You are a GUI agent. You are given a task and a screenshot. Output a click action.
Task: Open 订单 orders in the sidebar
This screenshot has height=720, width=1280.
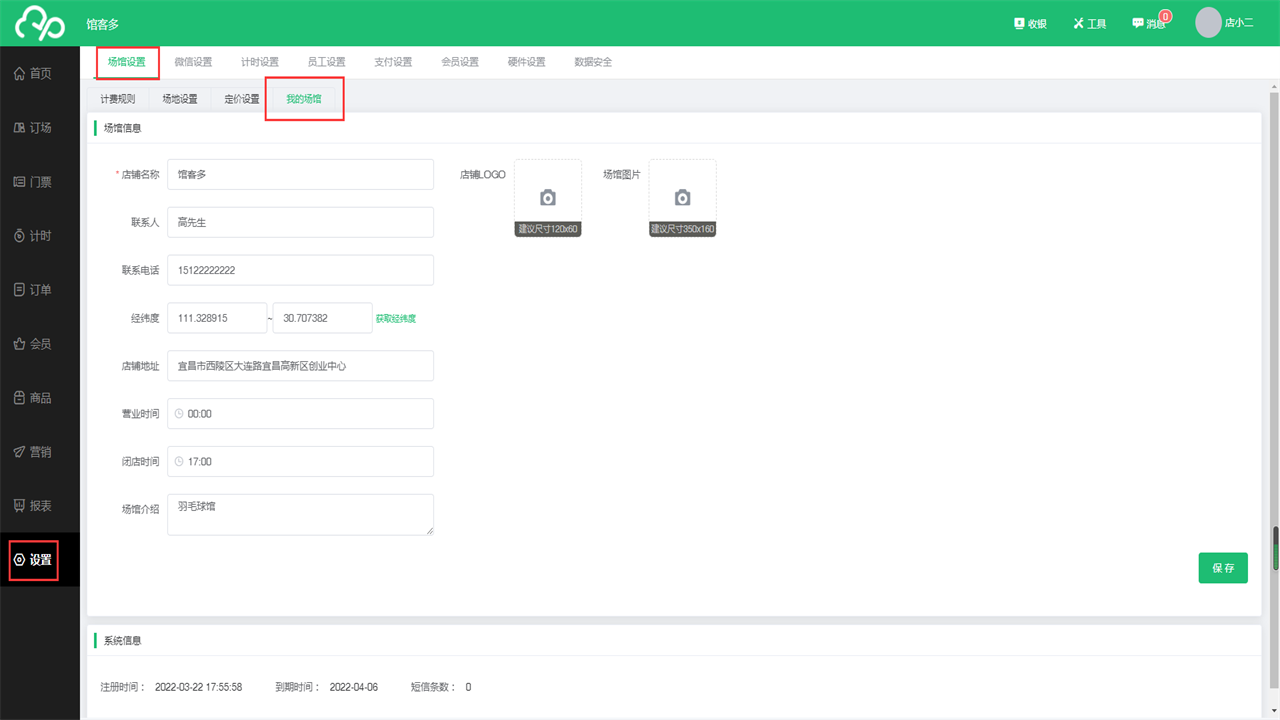[40, 290]
